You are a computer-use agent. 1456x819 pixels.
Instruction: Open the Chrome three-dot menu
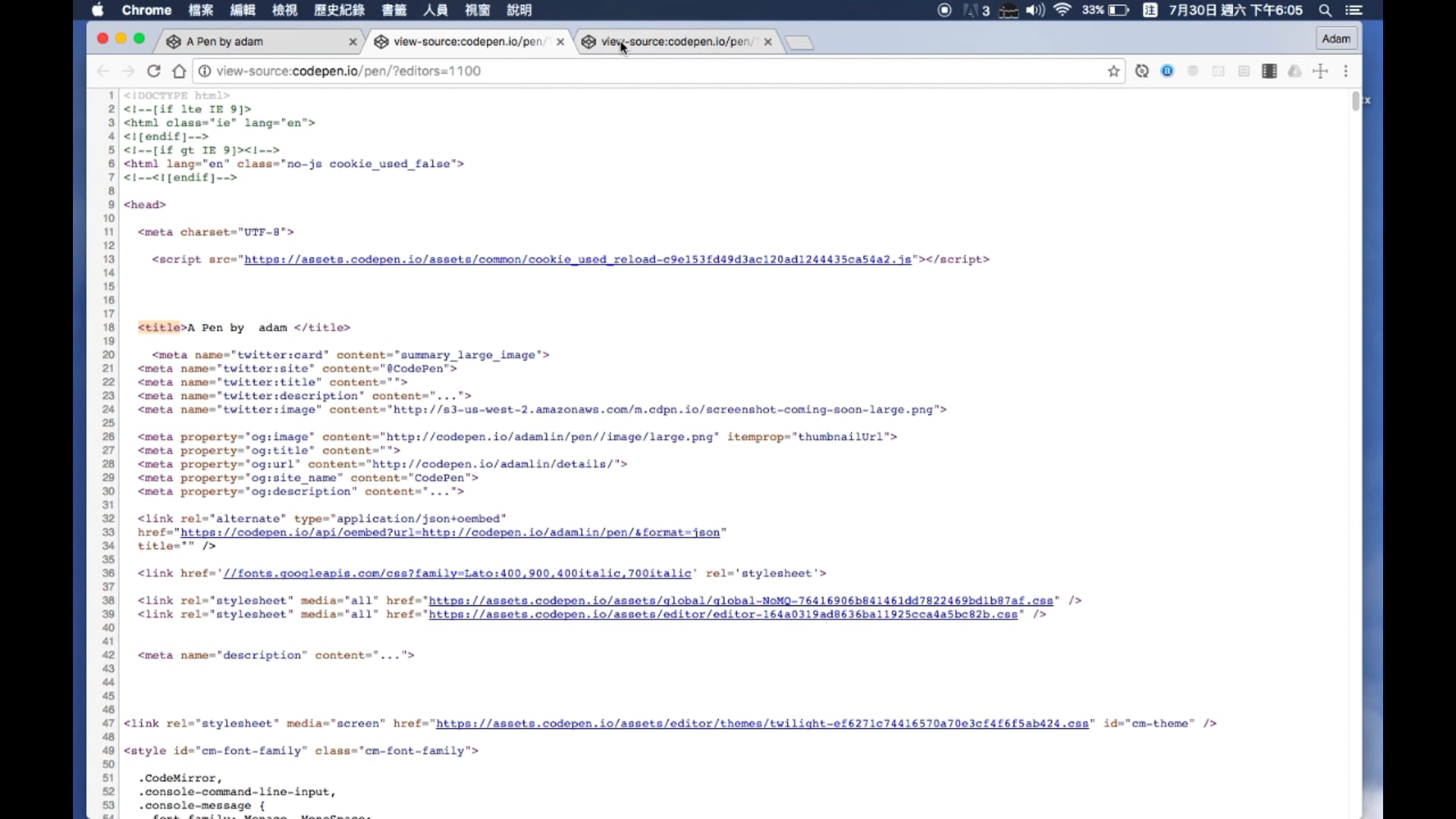point(1346,71)
